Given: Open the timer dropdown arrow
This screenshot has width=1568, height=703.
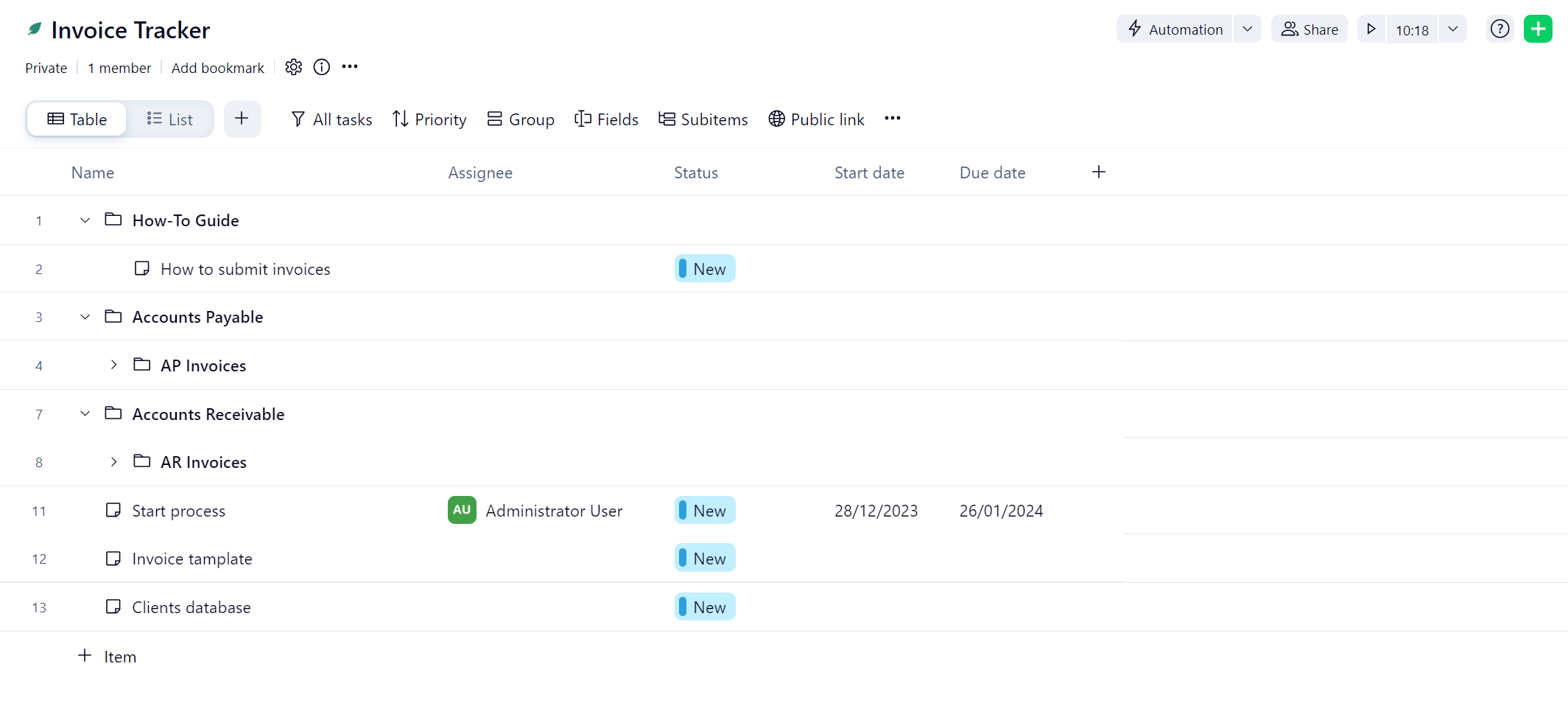Looking at the screenshot, I should pos(1452,29).
